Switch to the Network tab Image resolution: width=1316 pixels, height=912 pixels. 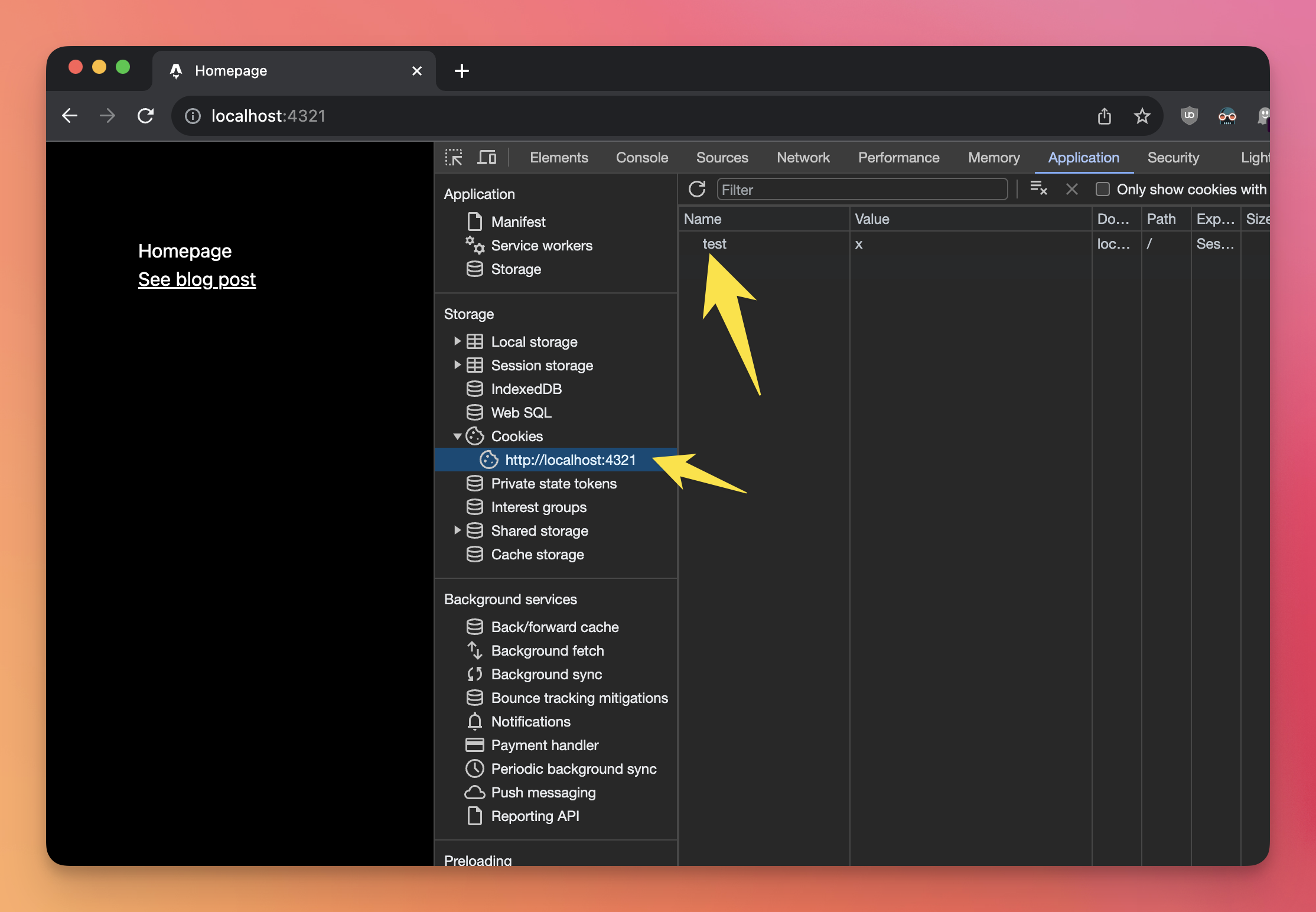803,157
